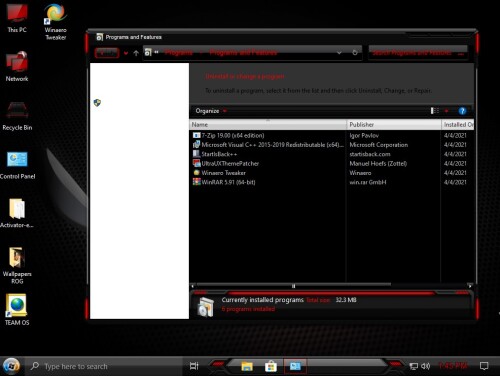Select UltraUXThemePatcher program entry
The width and height of the screenshot is (500, 376).
point(230,163)
